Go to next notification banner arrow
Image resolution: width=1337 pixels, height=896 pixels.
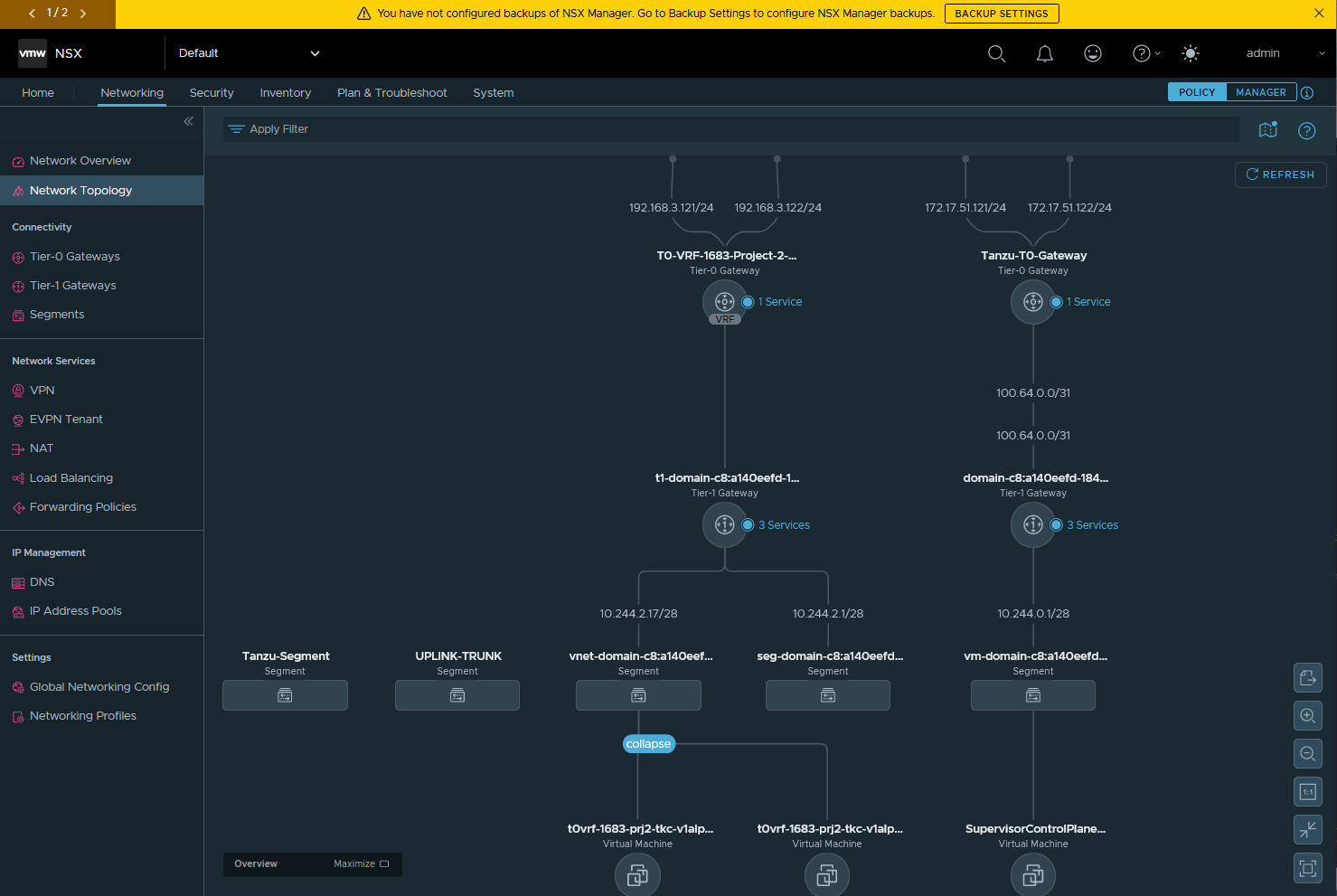click(83, 13)
